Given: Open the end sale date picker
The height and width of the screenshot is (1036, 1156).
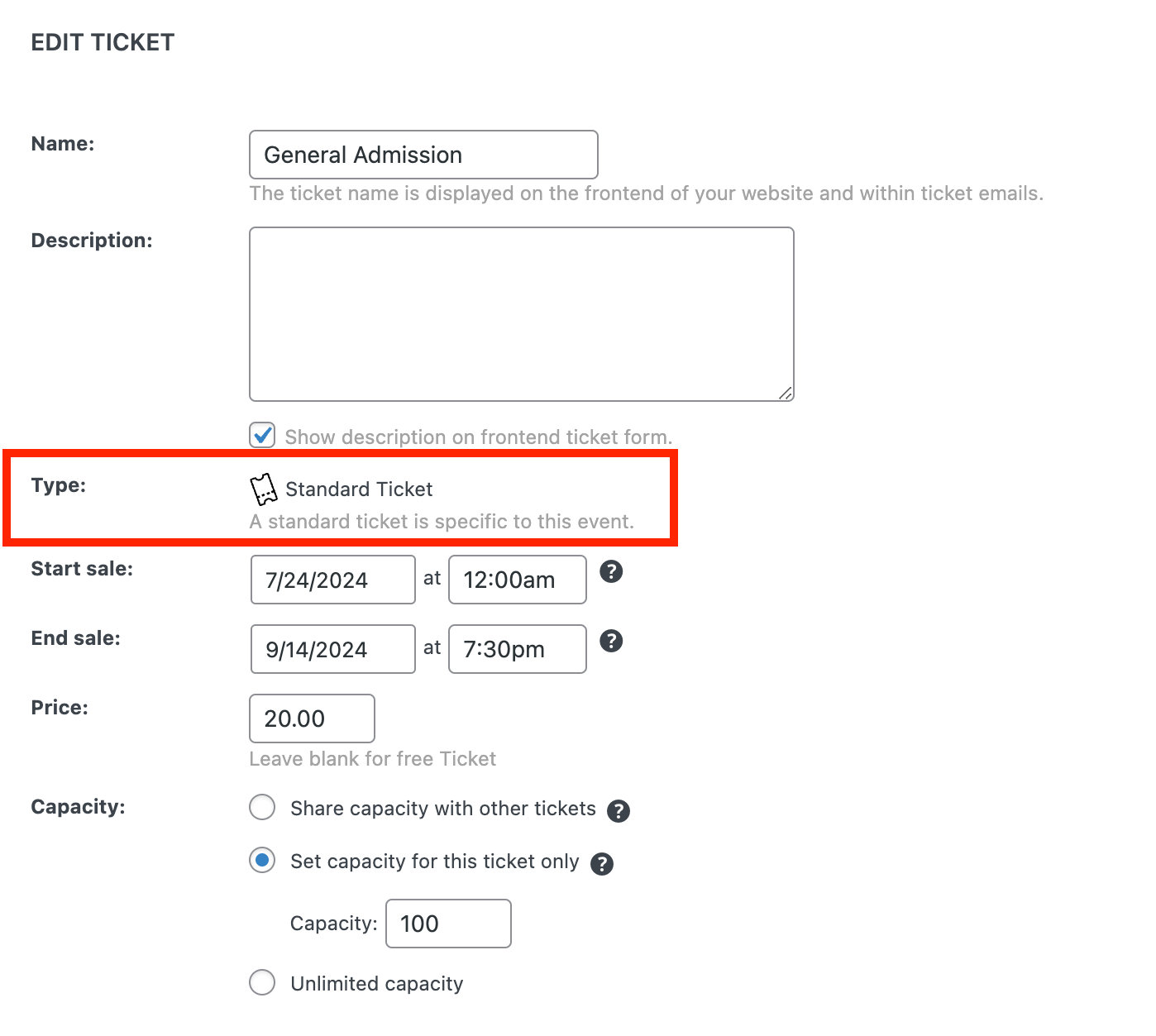Looking at the screenshot, I should pos(332,649).
